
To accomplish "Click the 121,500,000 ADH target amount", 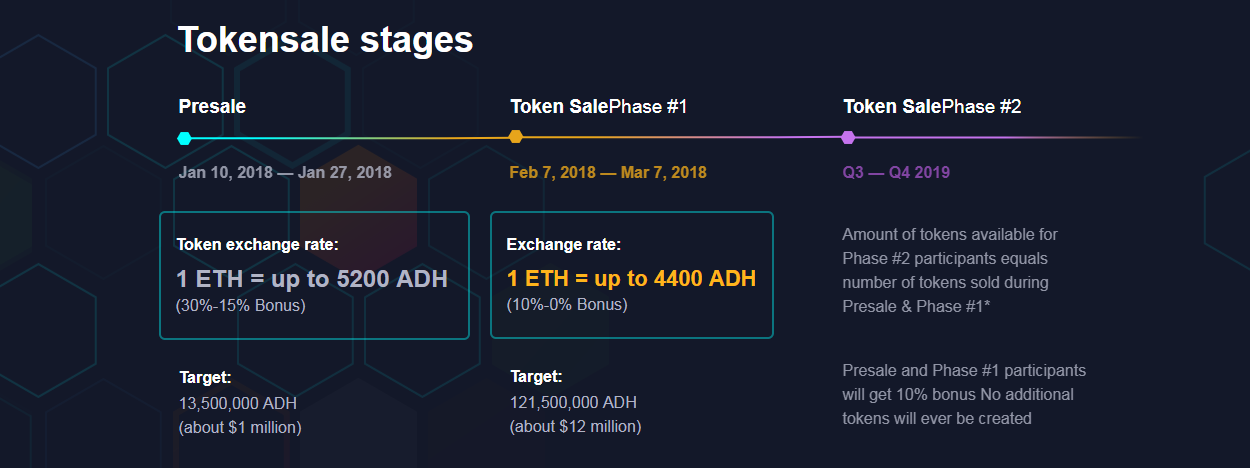I will (574, 402).
